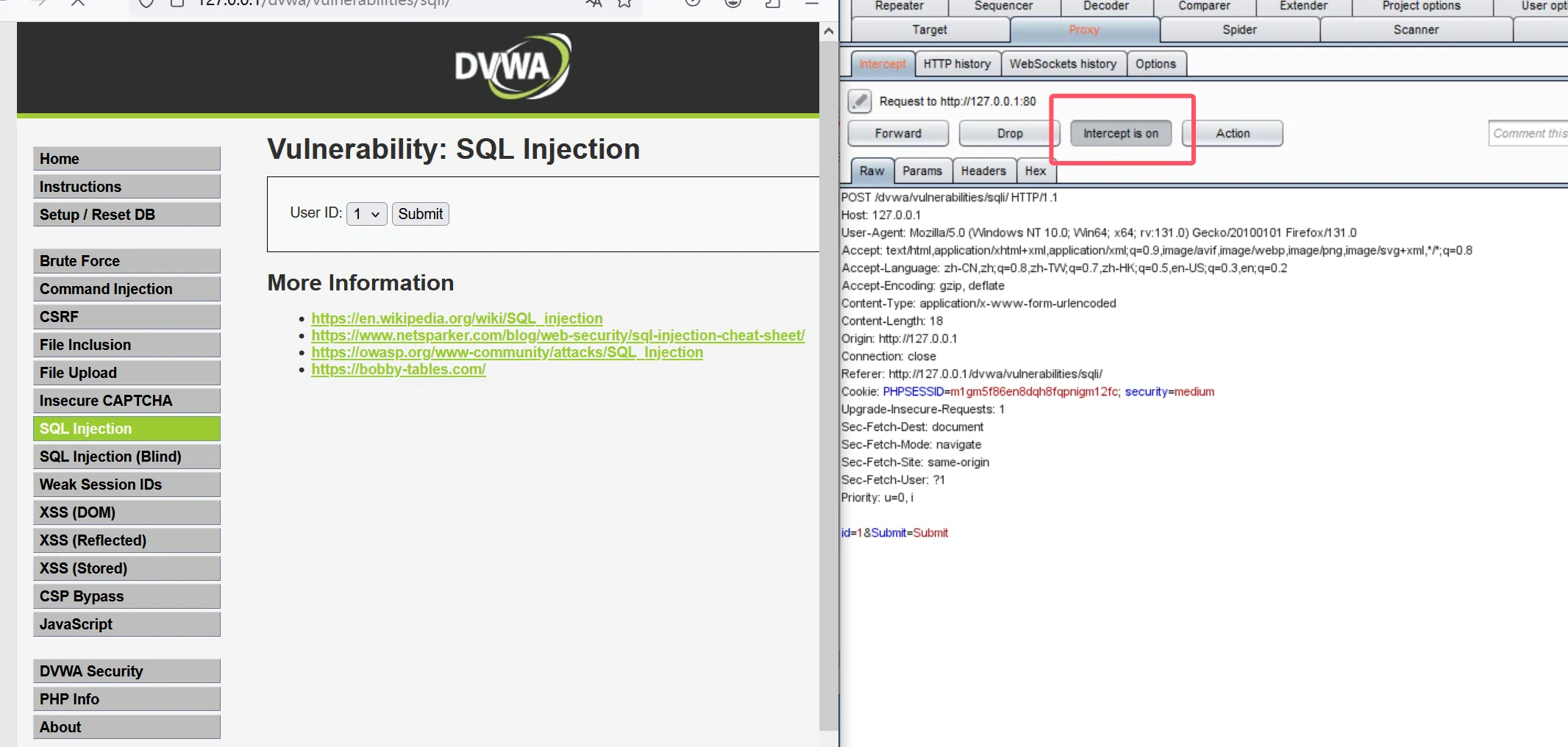Click the Content-Type header line
This screenshot has height=747, width=1568.
pos(978,303)
